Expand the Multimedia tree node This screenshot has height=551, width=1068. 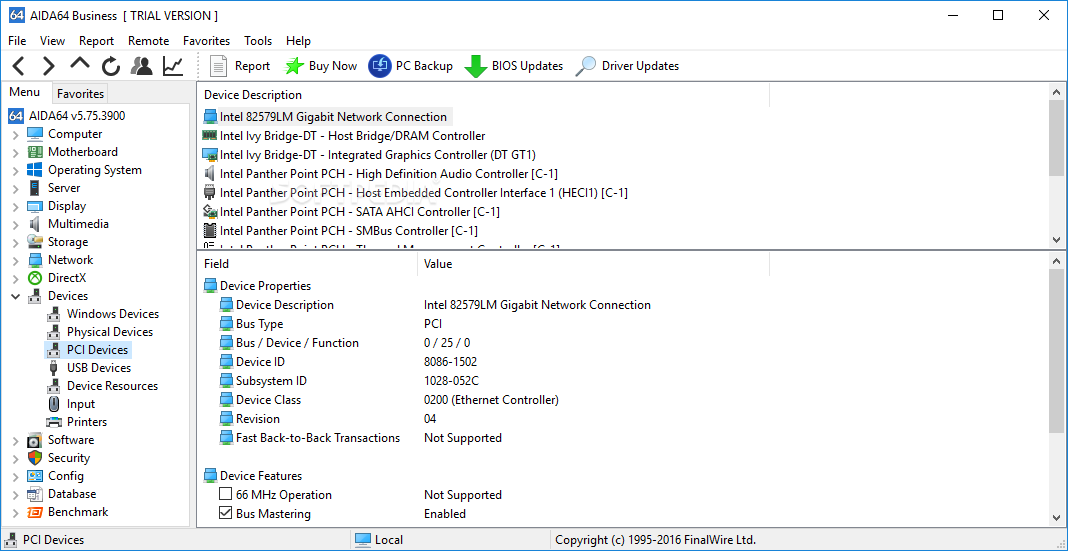click(16, 224)
